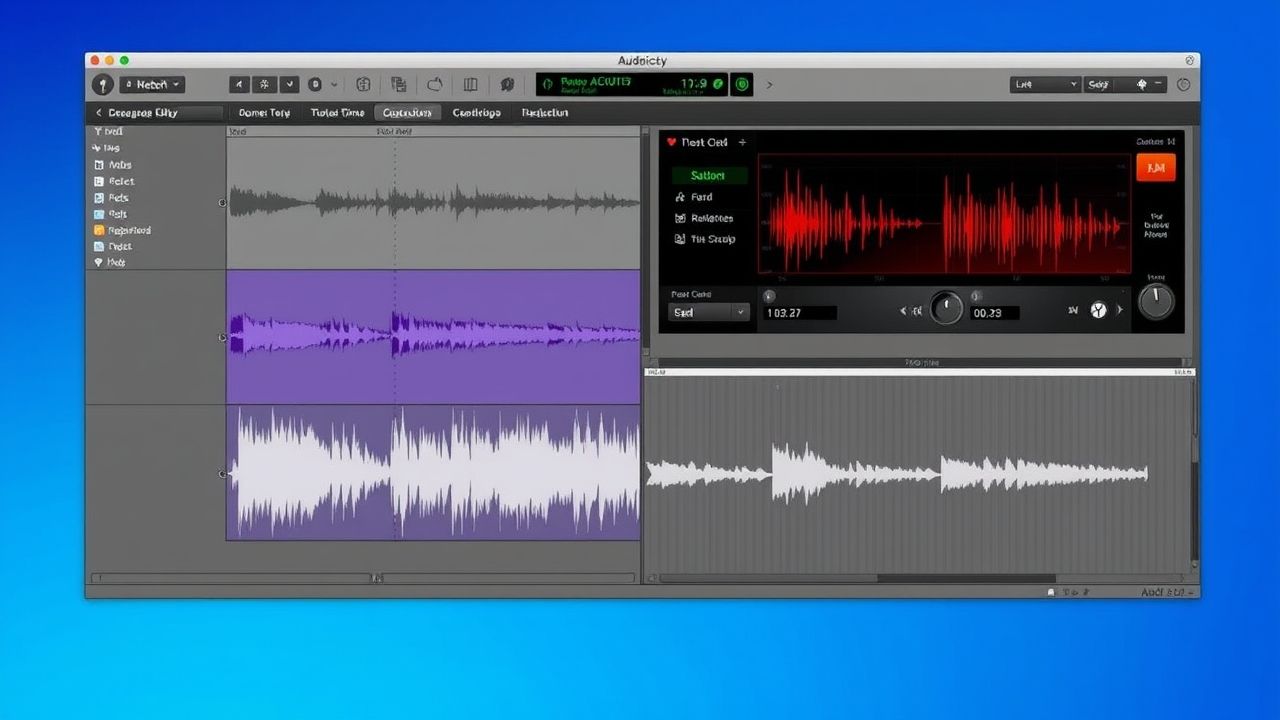Switch to the Domer Tory tab
Screen dimensions: 1280x720
click(x=264, y=113)
